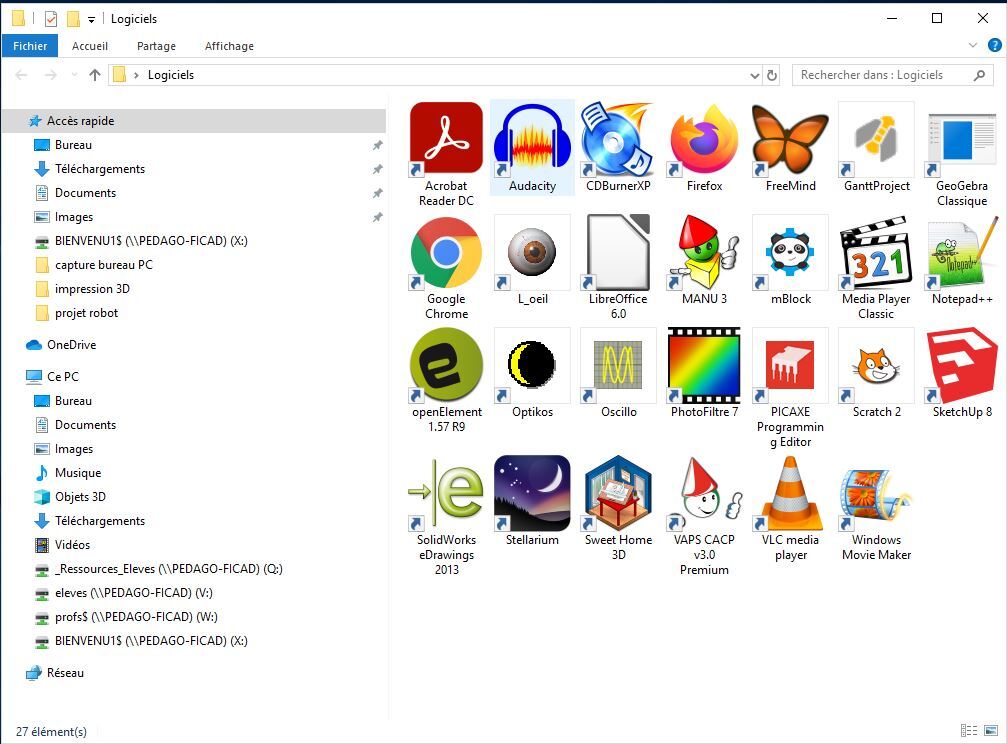Viewport: 1007px width, 744px height.
Task: Select the GeoGebra Classique icon
Action: pyautogui.click(x=961, y=139)
